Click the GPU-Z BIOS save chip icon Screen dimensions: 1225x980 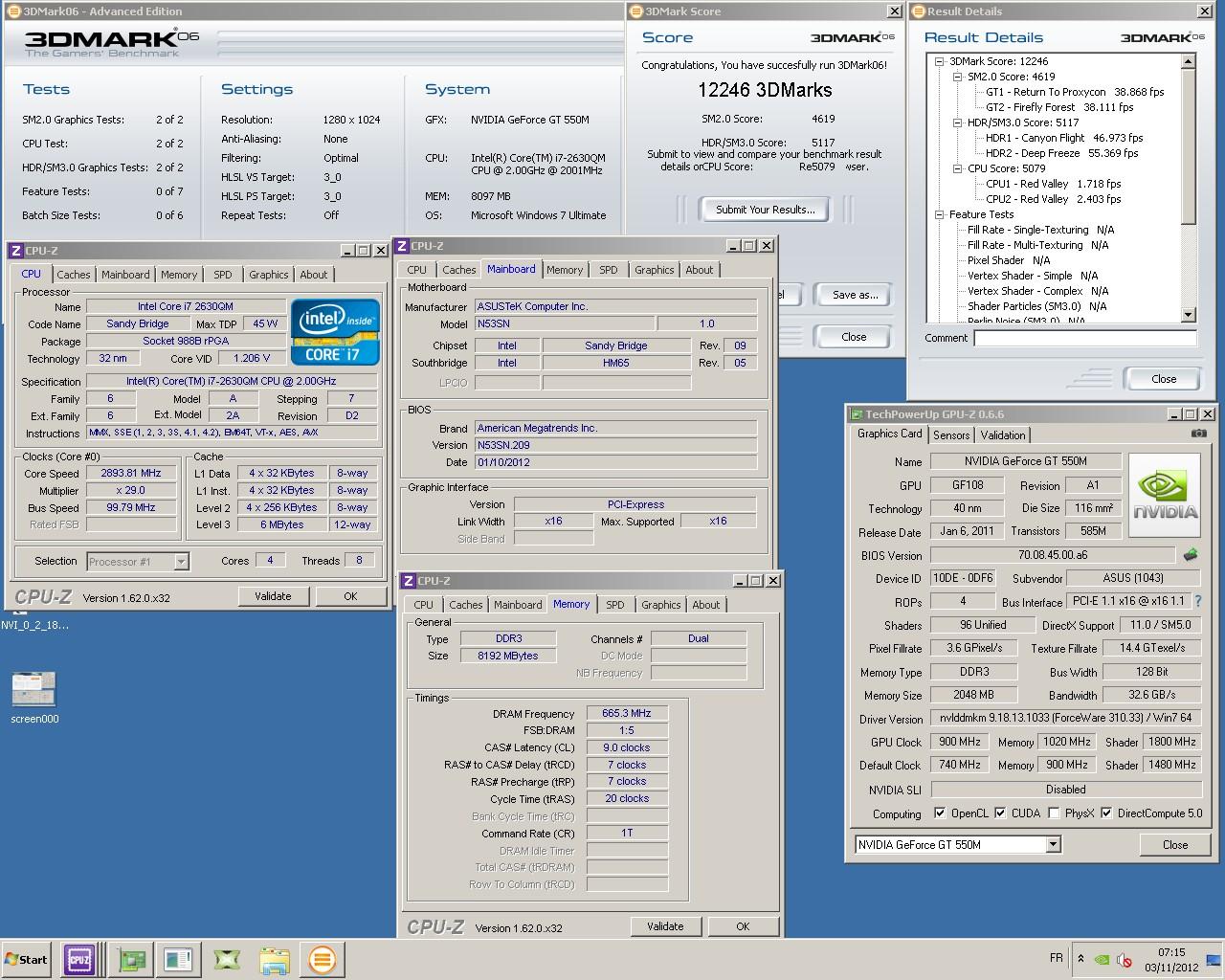1192,555
